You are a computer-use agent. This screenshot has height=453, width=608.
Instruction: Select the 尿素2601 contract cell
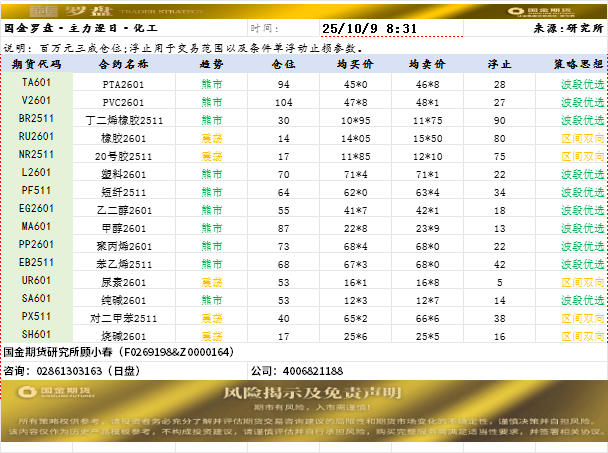click(124, 282)
